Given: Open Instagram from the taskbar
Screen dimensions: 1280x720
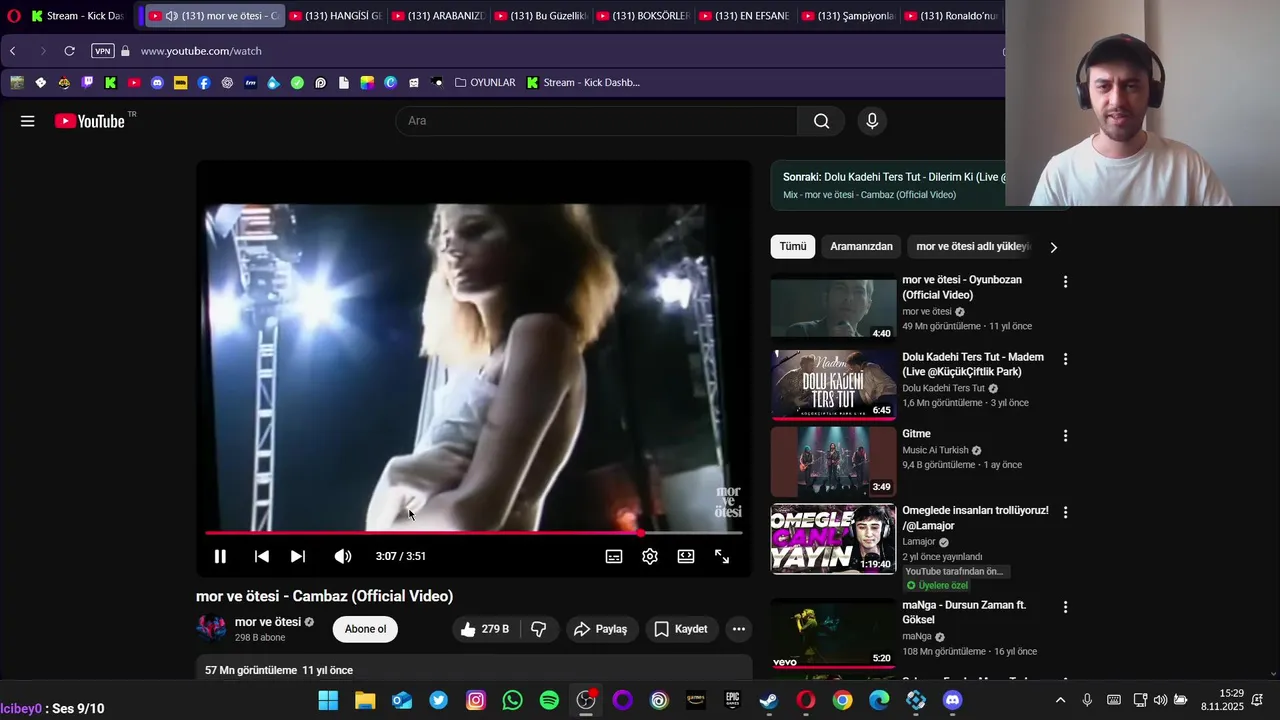Looking at the screenshot, I should click(476, 700).
